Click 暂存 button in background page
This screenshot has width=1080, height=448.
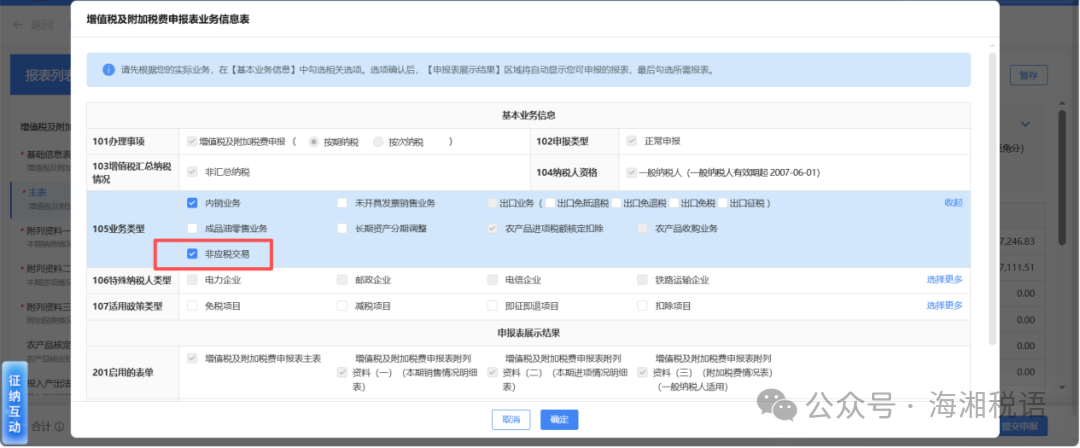tap(1028, 74)
